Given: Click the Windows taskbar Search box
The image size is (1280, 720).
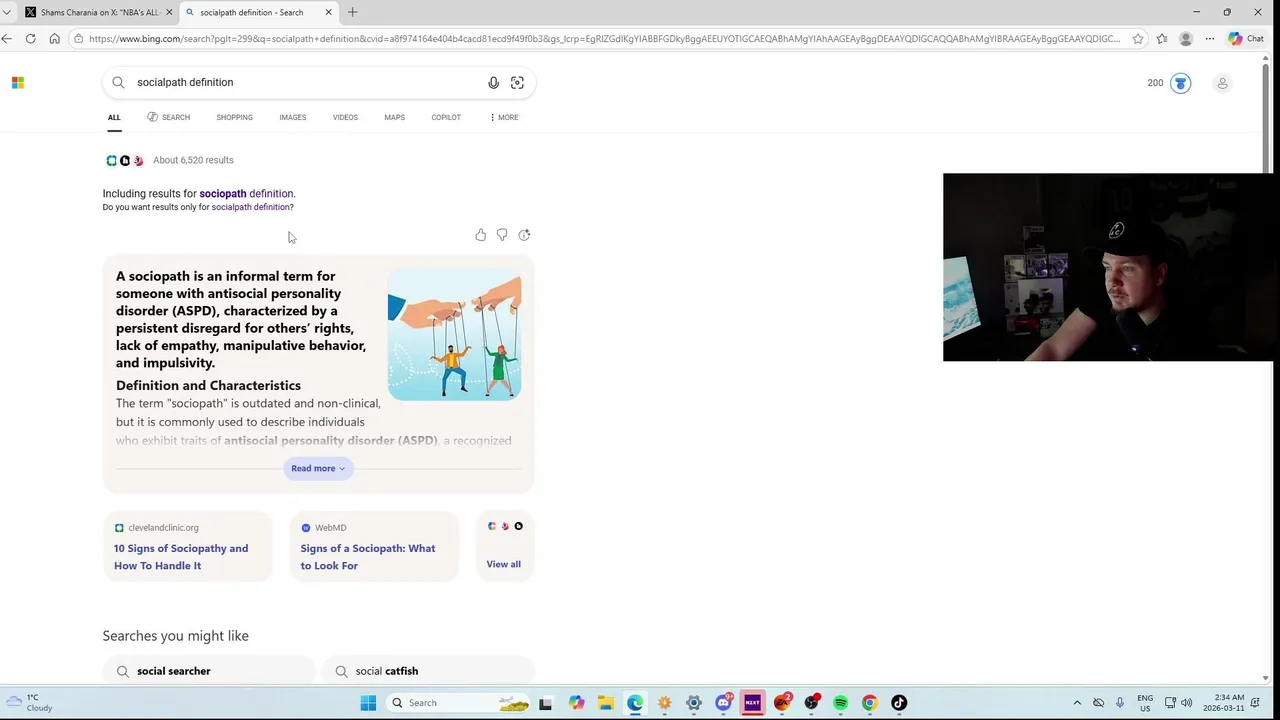Looking at the screenshot, I should [x=459, y=703].
